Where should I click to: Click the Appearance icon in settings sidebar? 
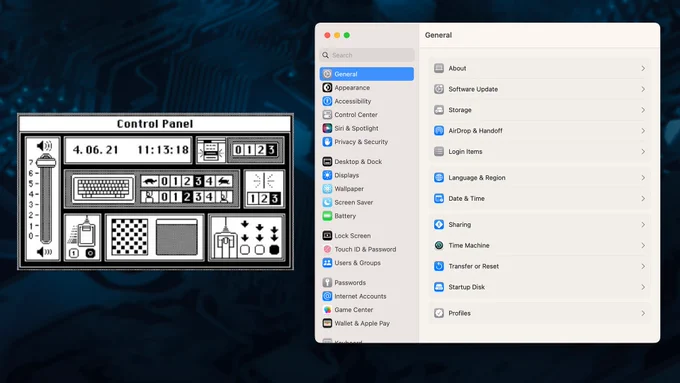(x=327, y=88)
